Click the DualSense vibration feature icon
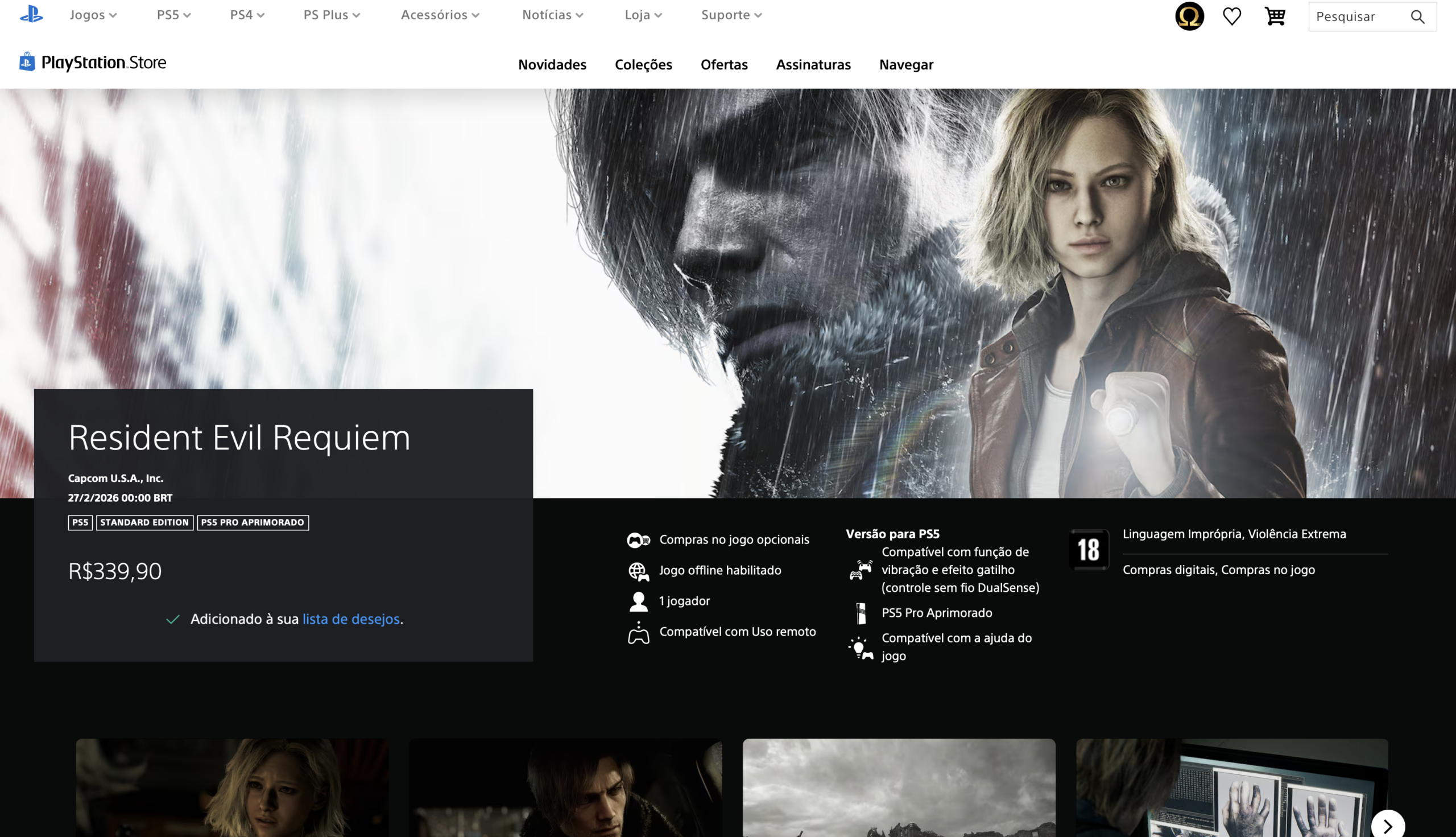Image resolution: width=1456 pixels, height=837 pixels. (x=861, y=570)
